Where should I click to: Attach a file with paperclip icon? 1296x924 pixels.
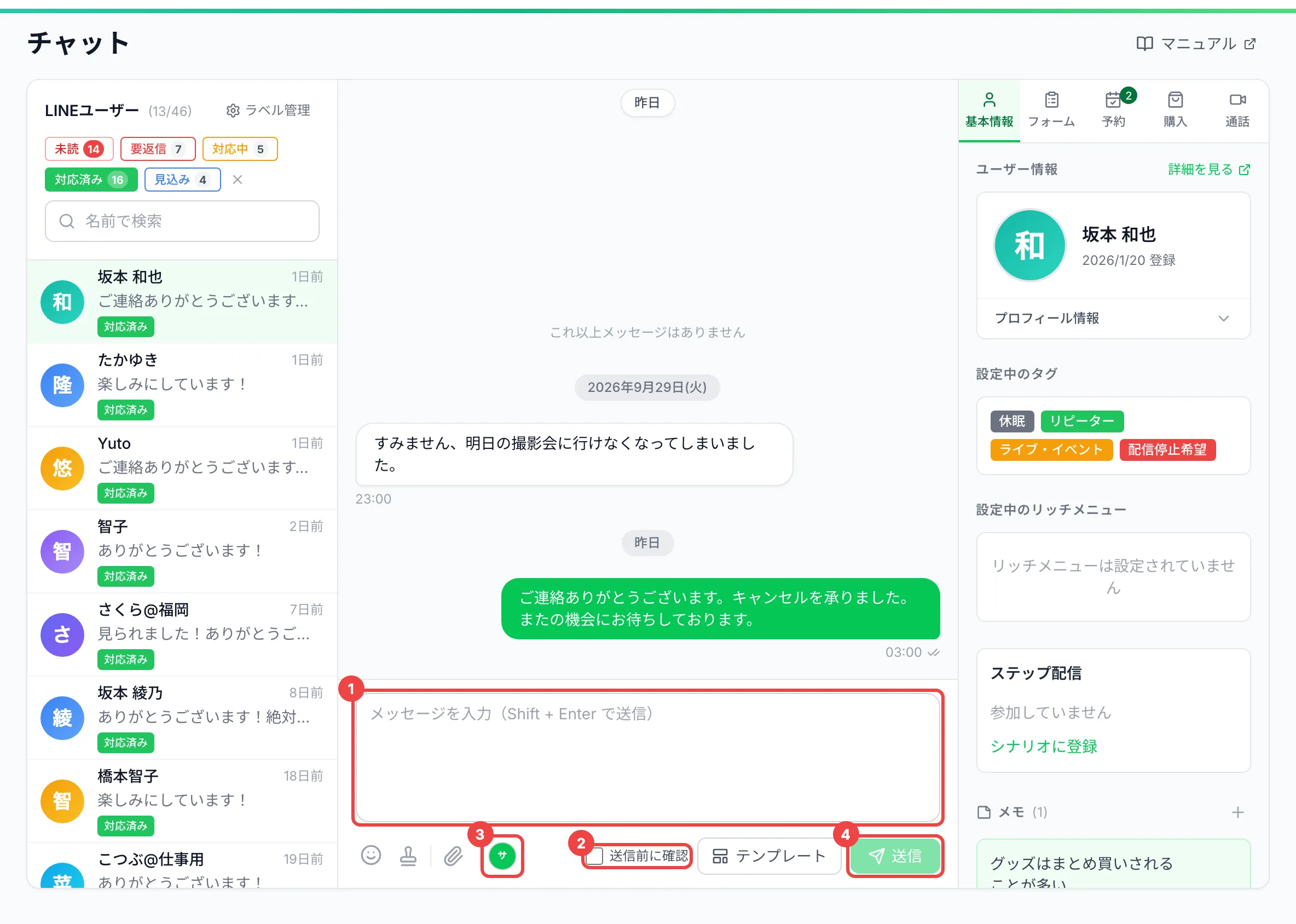pos(453,855)
